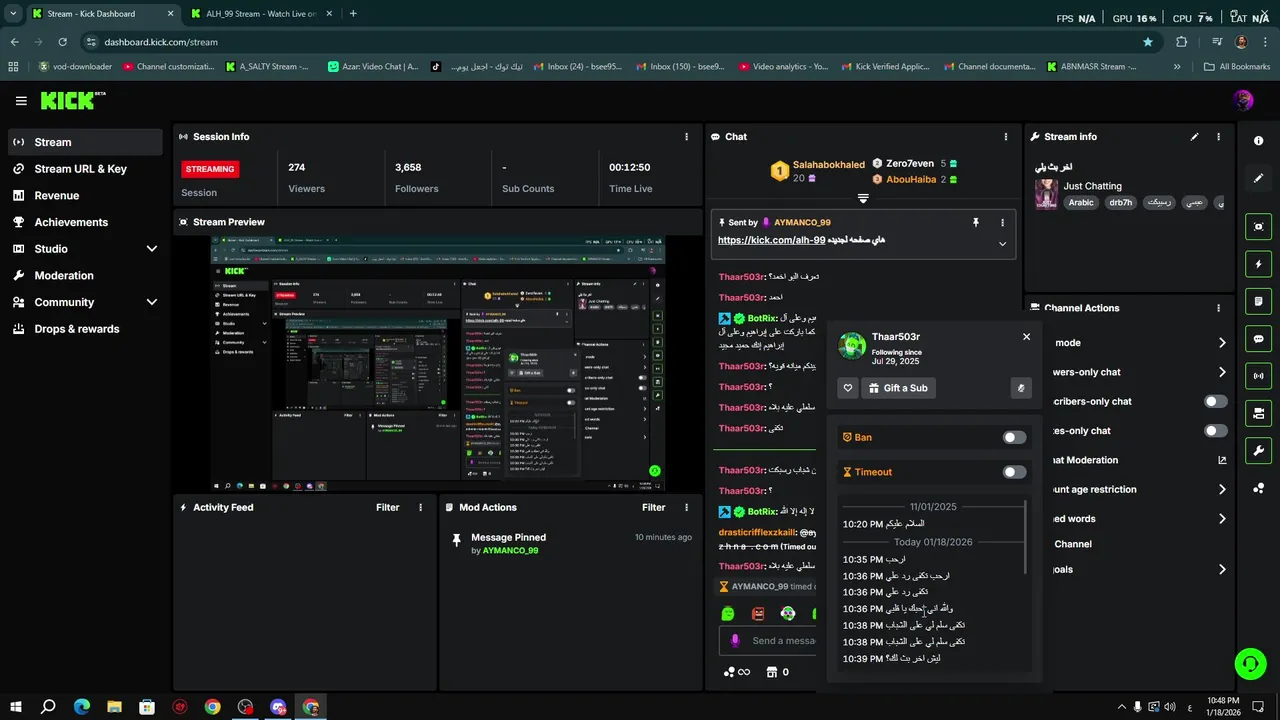This screenshot has width=1280, height=720.
Task: Toggle emotes-only chat switch
Action: (1216, 431)
